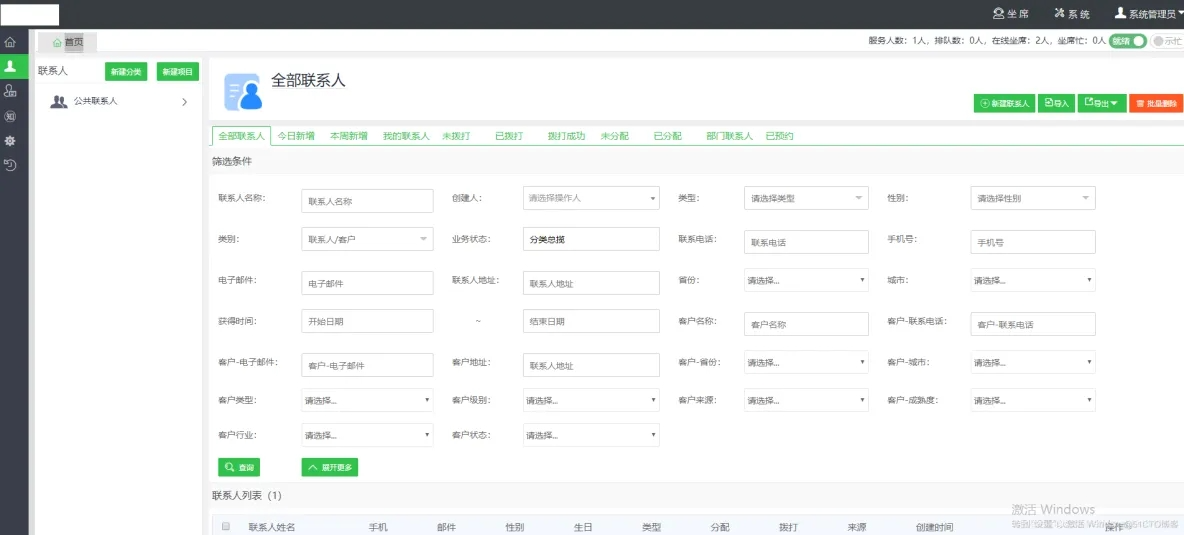This screenshot has width=1184, height=535.
Task: Toggle the 示忙 busy switch
Action: coord(1167,42)
